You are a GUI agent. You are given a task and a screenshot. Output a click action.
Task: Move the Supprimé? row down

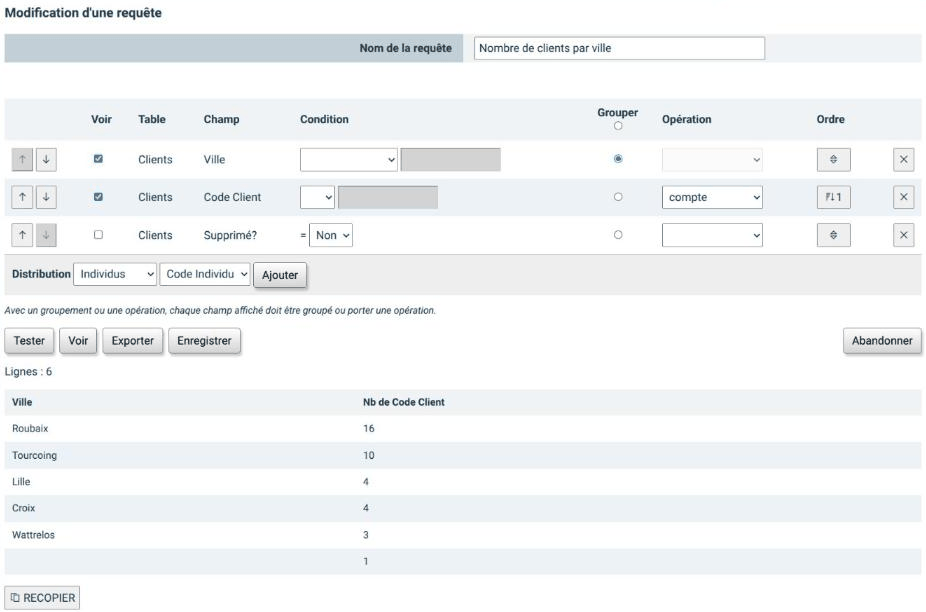tap(46, 235)
